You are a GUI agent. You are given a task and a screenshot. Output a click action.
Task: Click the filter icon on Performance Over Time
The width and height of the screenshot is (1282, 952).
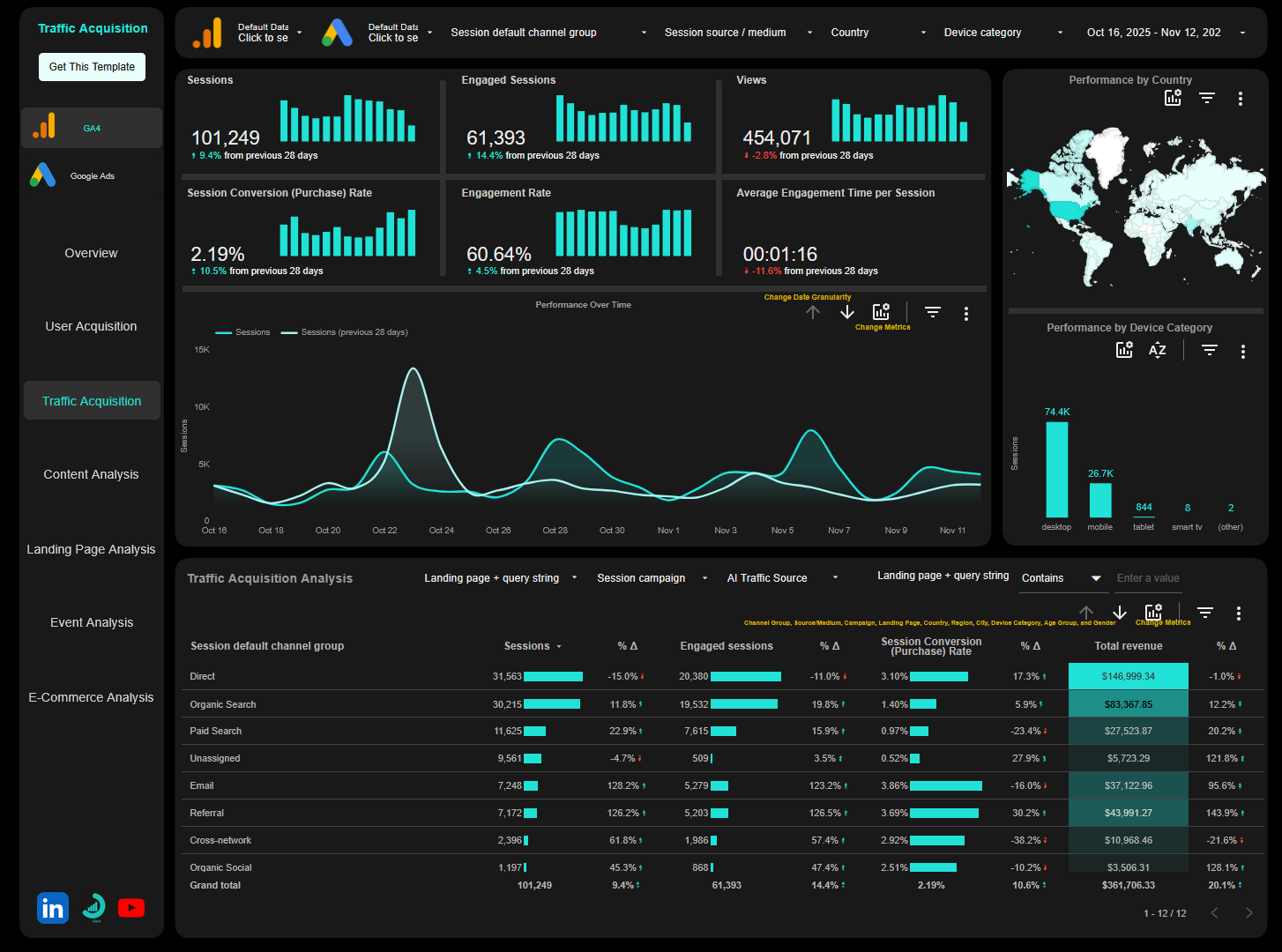(x=933, y=312)
